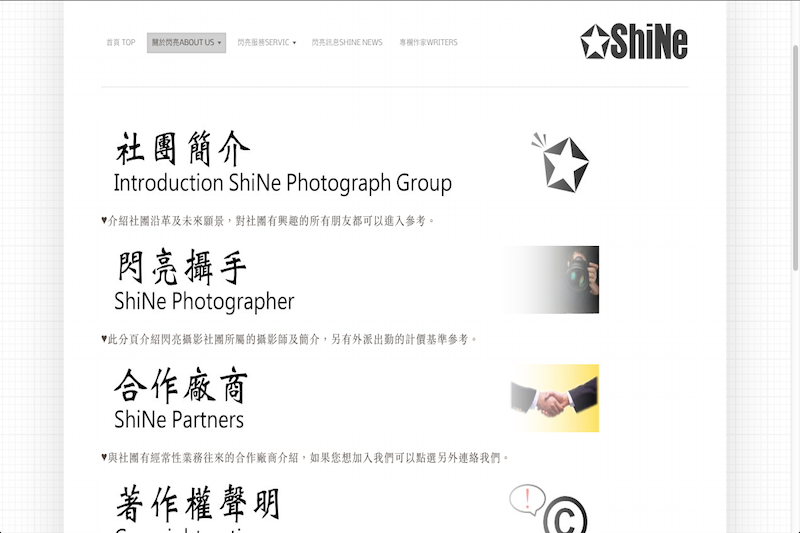Viewport: 800px width, 533px height.
Task: Click the ShiNe star logo in the header
Action: click(x=634, y=41)
